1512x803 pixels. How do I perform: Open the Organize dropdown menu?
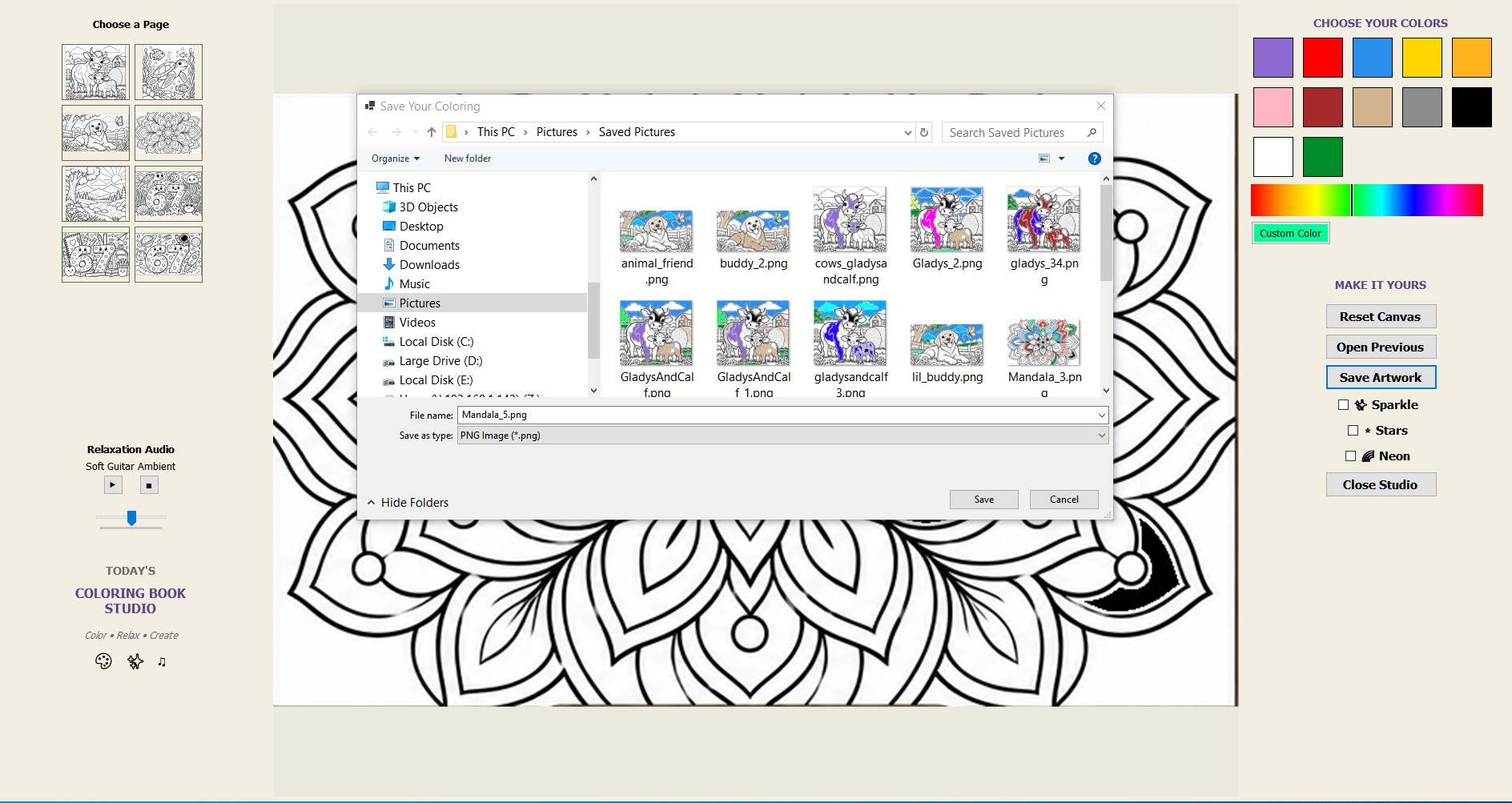(396, 159)
